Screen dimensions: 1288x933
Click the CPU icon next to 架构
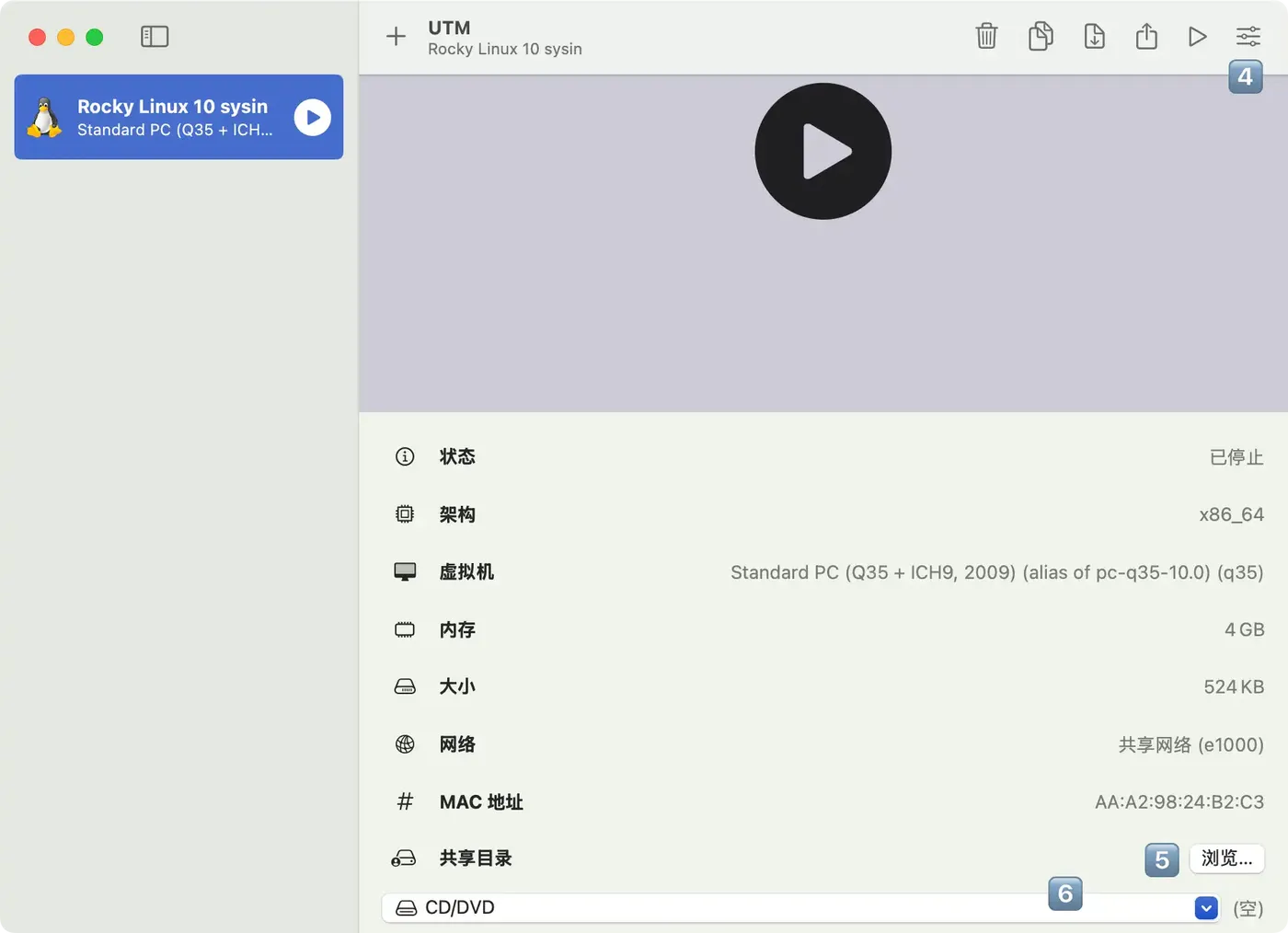405,514
